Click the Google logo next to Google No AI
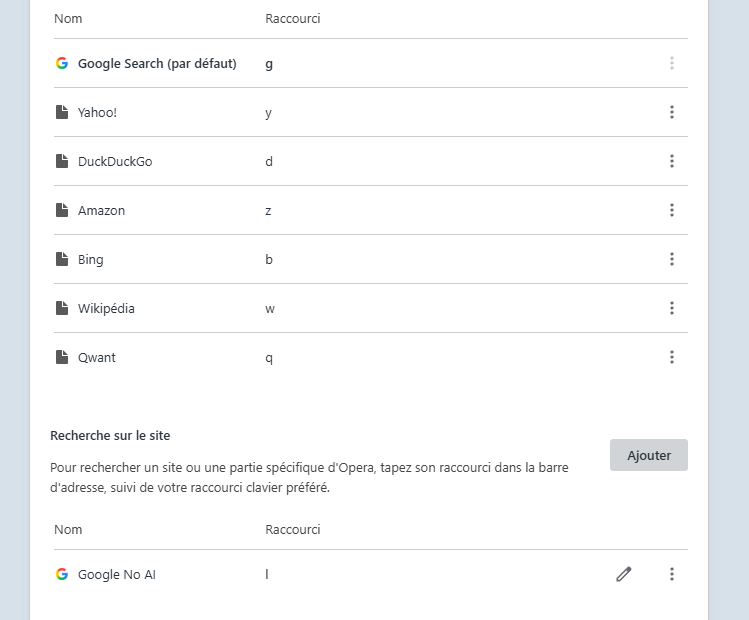The width and height of the screenshot is (749, 620). point(62,574)
